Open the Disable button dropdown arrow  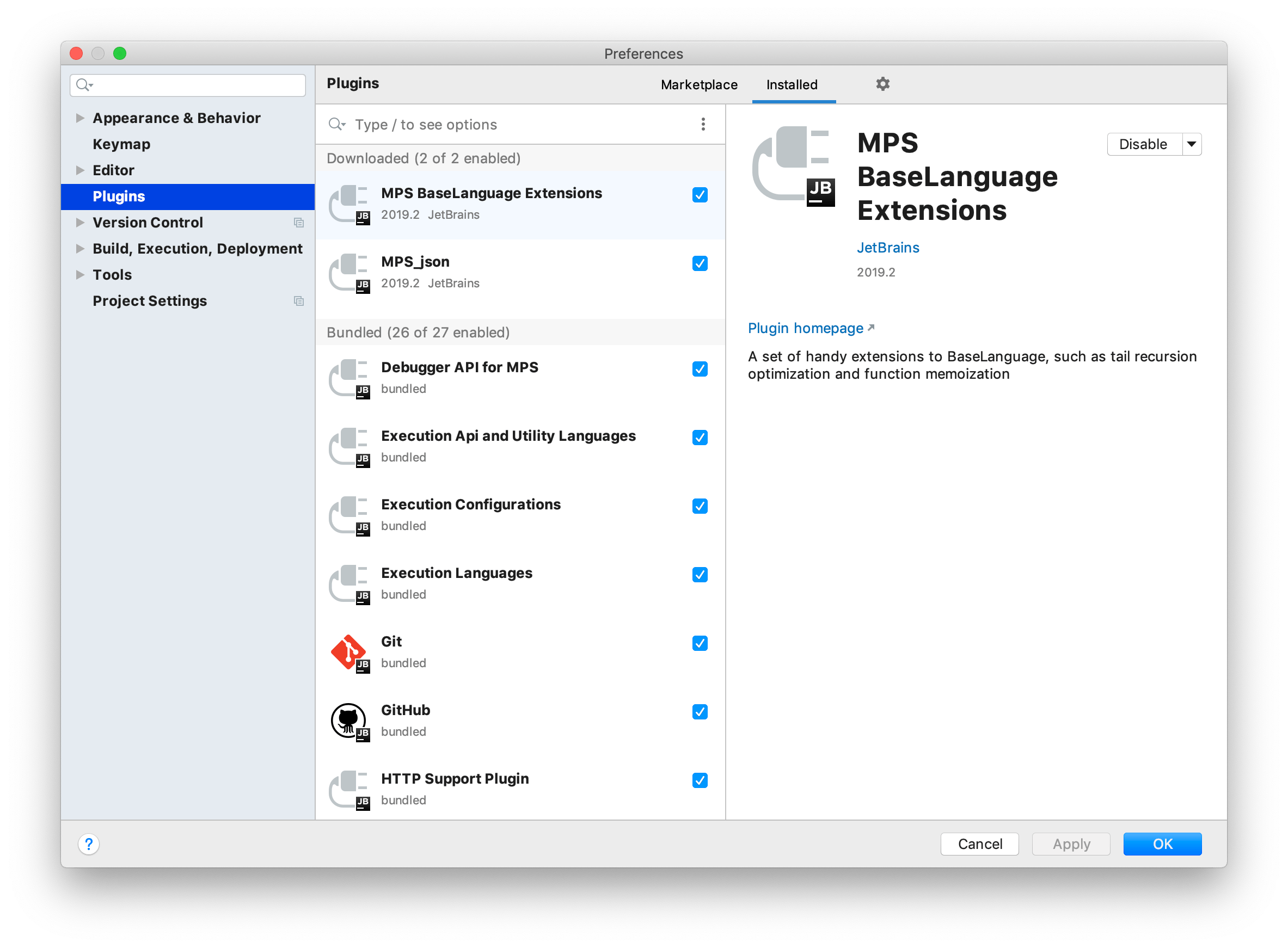tap(1192, 144)
